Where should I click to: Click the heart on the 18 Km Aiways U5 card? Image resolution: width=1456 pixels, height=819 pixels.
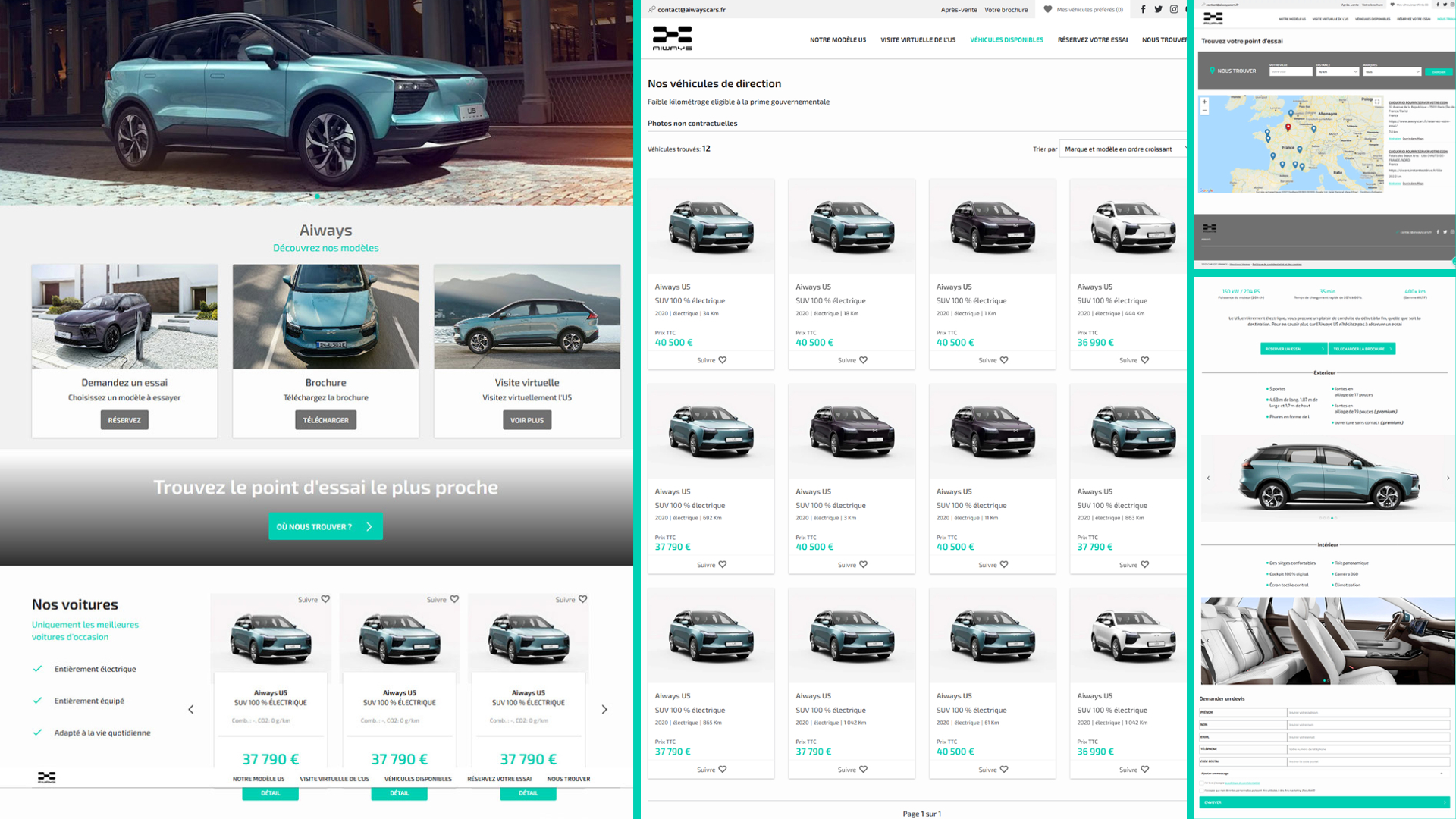pos(863,360)
